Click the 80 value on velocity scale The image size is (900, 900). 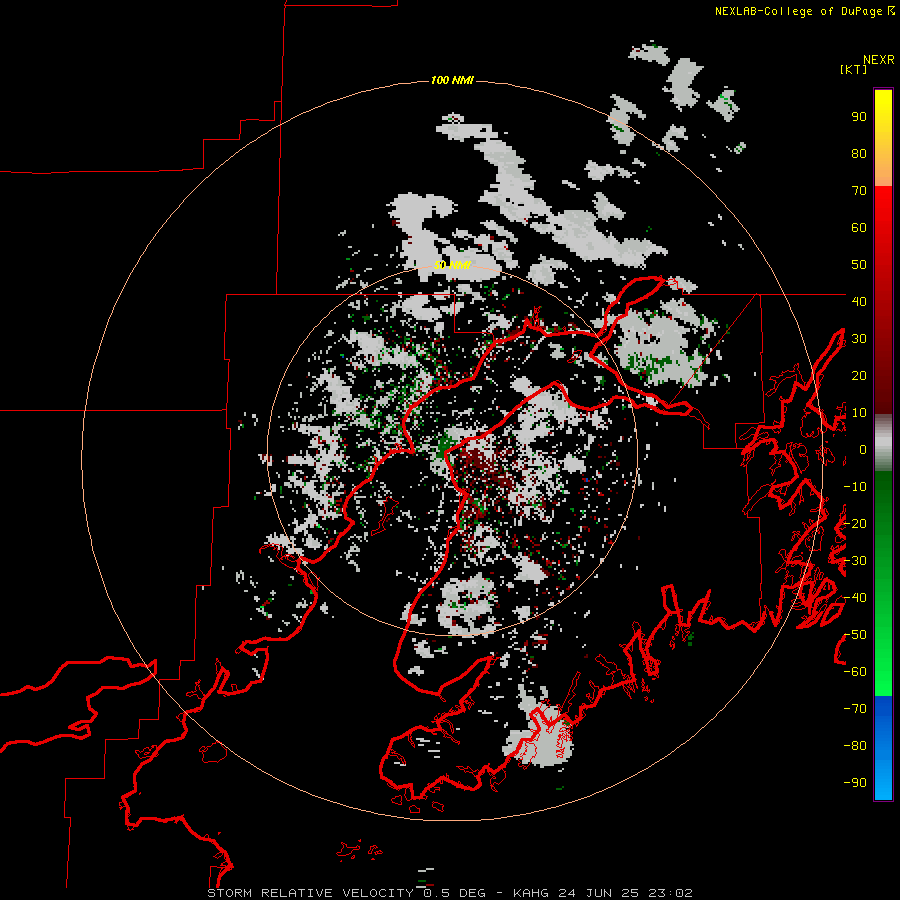pos(859,153)
